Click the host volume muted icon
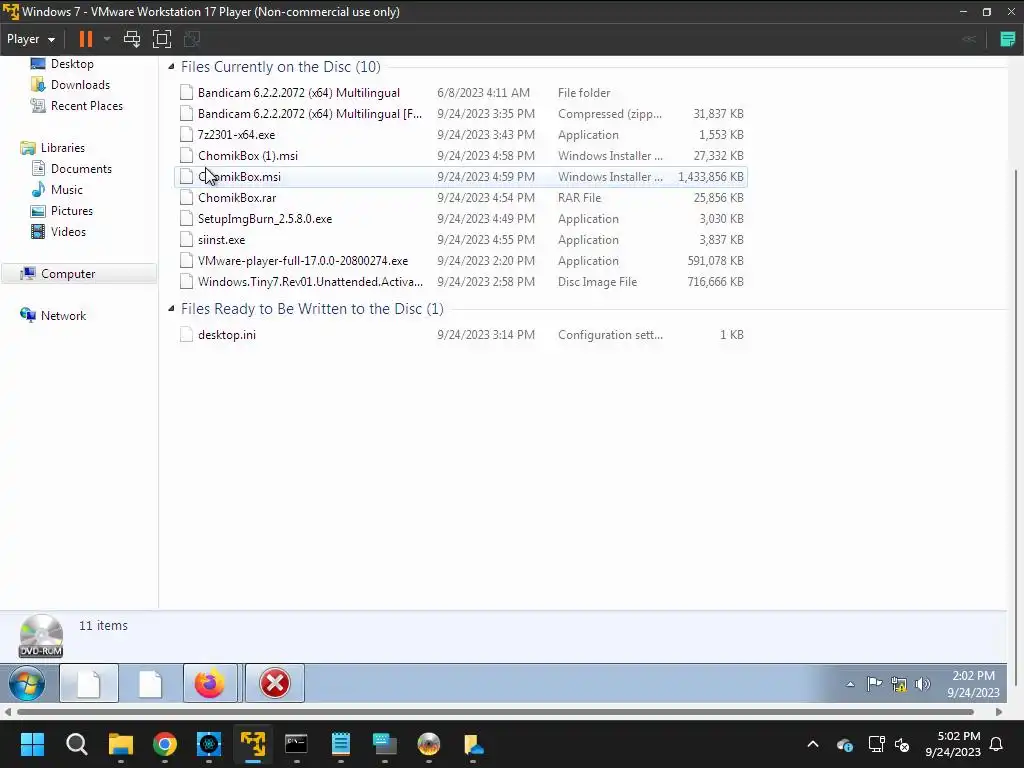 tap(903, 744)
